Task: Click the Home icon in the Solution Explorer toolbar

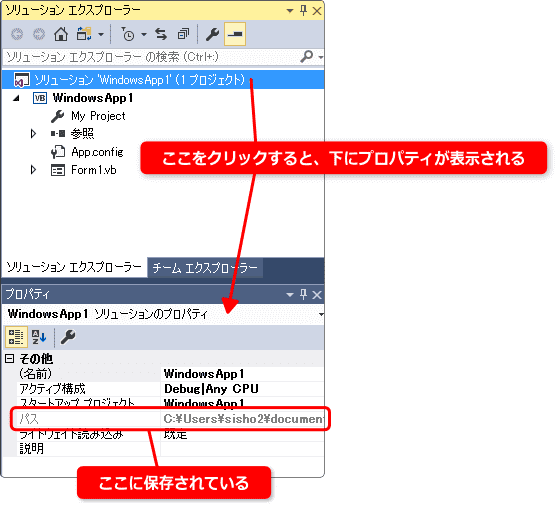Action: 61,34
